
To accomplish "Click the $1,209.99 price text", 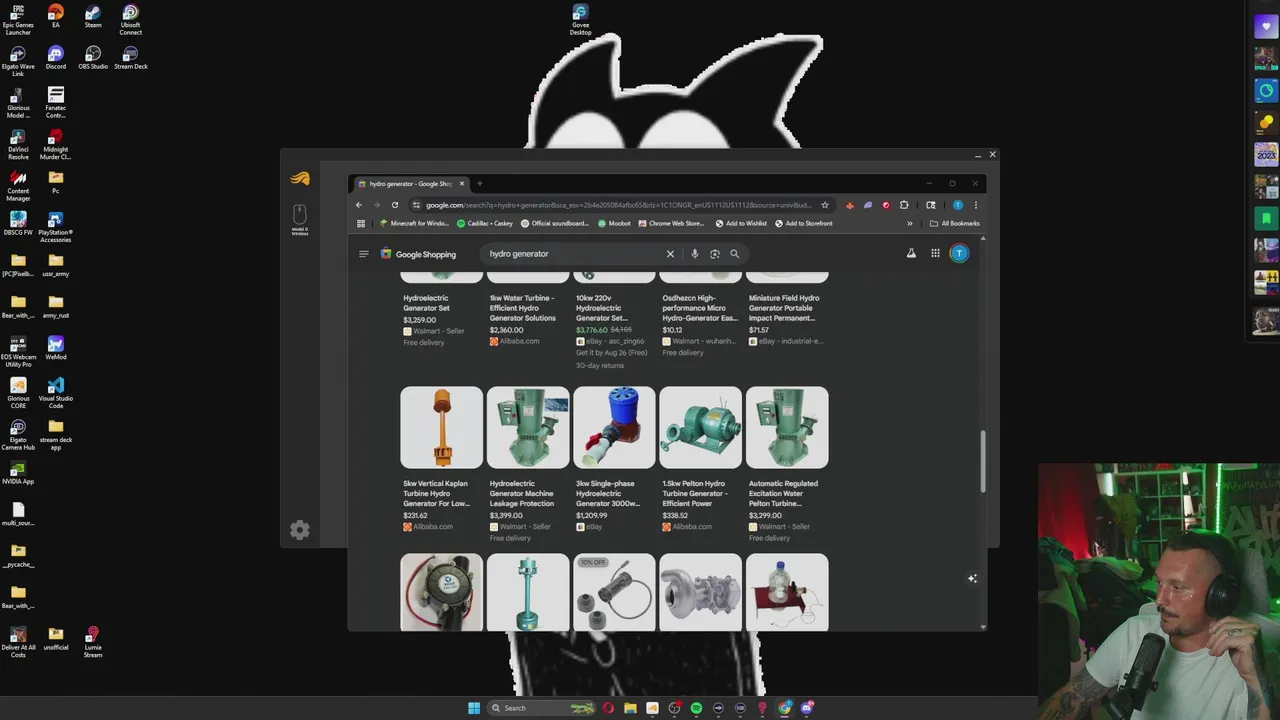I will click(x=592, y=516).
